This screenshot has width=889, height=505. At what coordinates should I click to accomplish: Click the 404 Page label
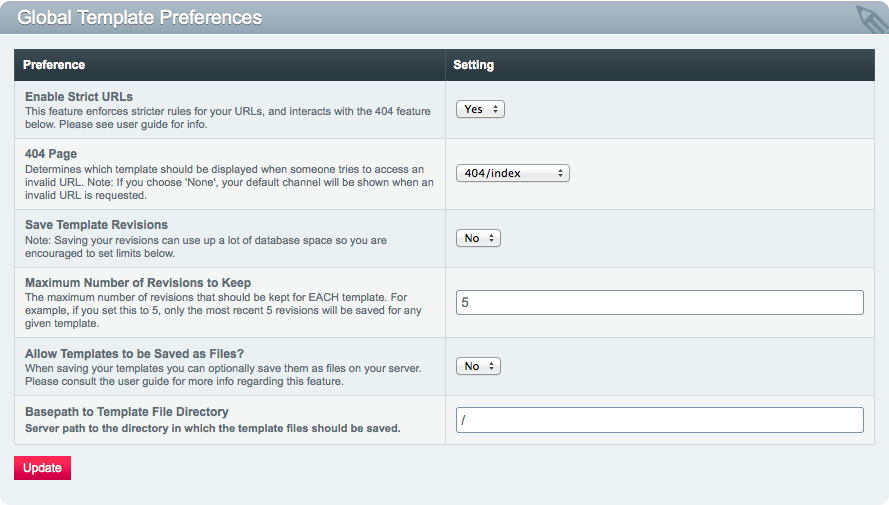pos(51,154)
